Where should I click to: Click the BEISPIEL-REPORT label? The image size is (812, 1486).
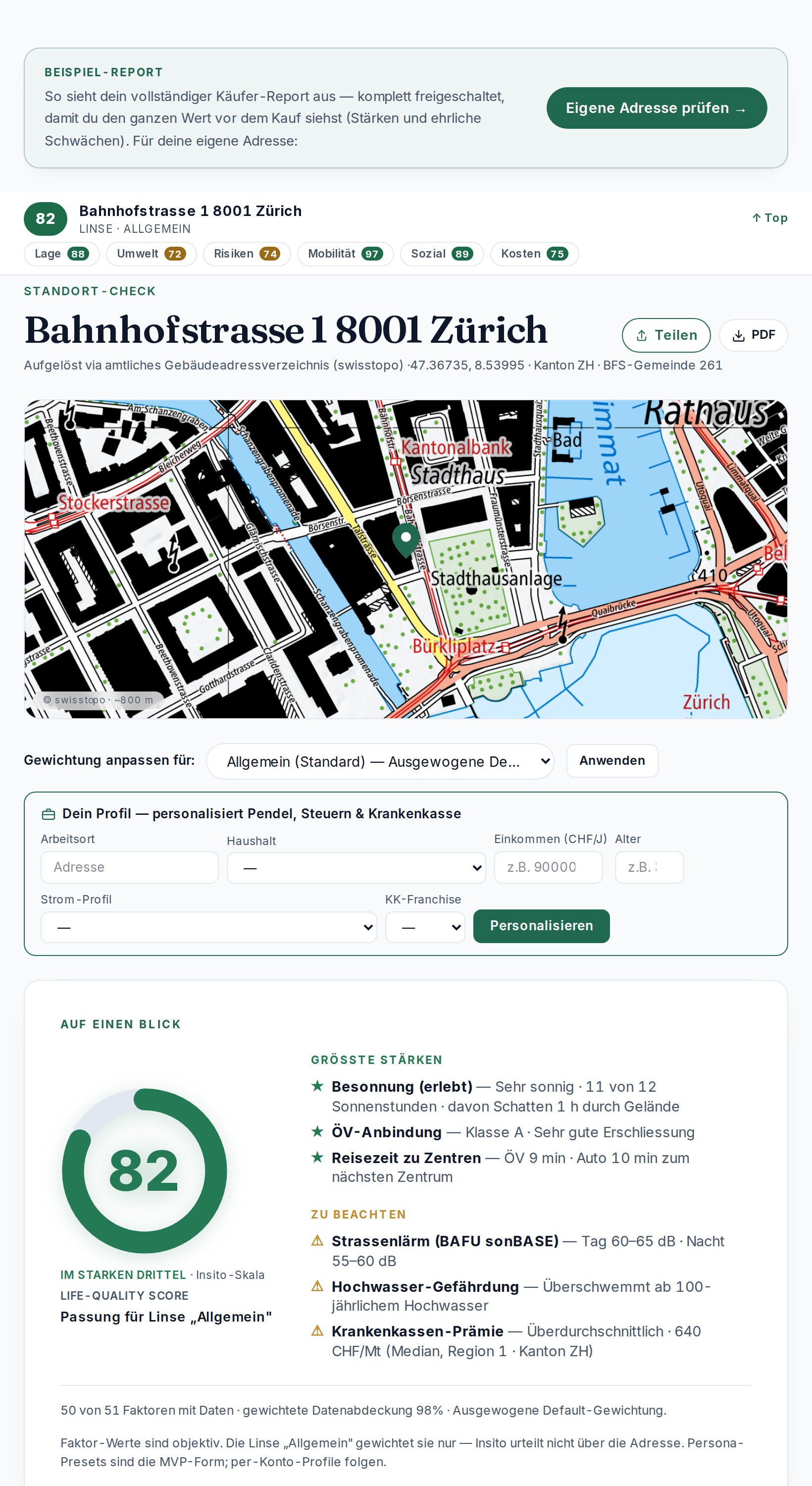pos(104,72)
